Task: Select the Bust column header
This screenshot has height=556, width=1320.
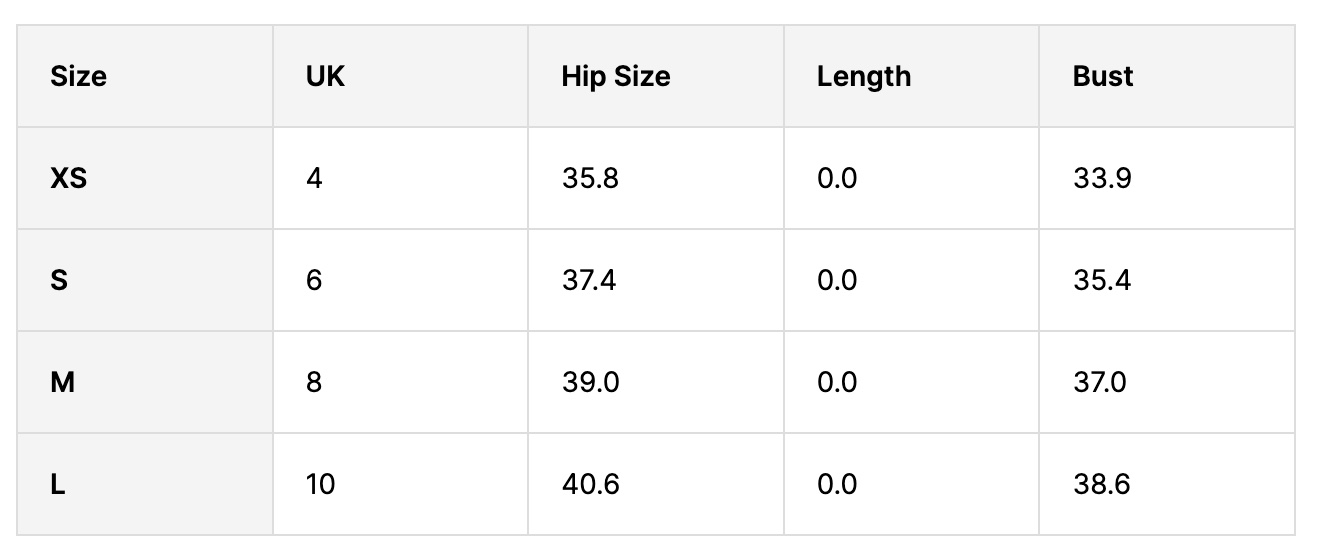Action: pyautogui.click(x=1102, y=77)
